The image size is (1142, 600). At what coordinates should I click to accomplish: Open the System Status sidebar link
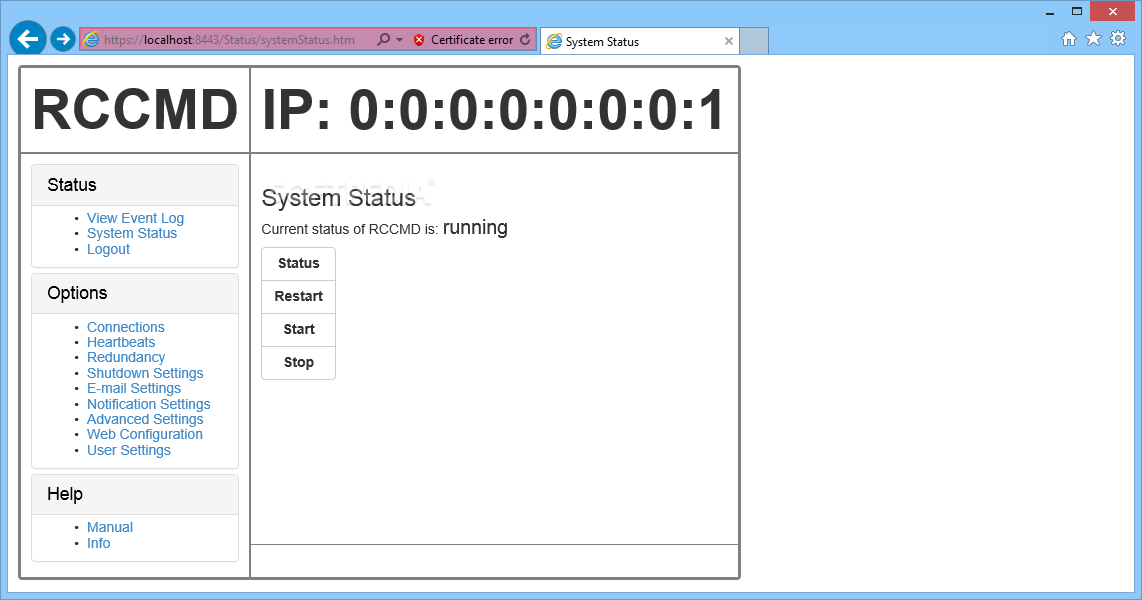point(132,233)
